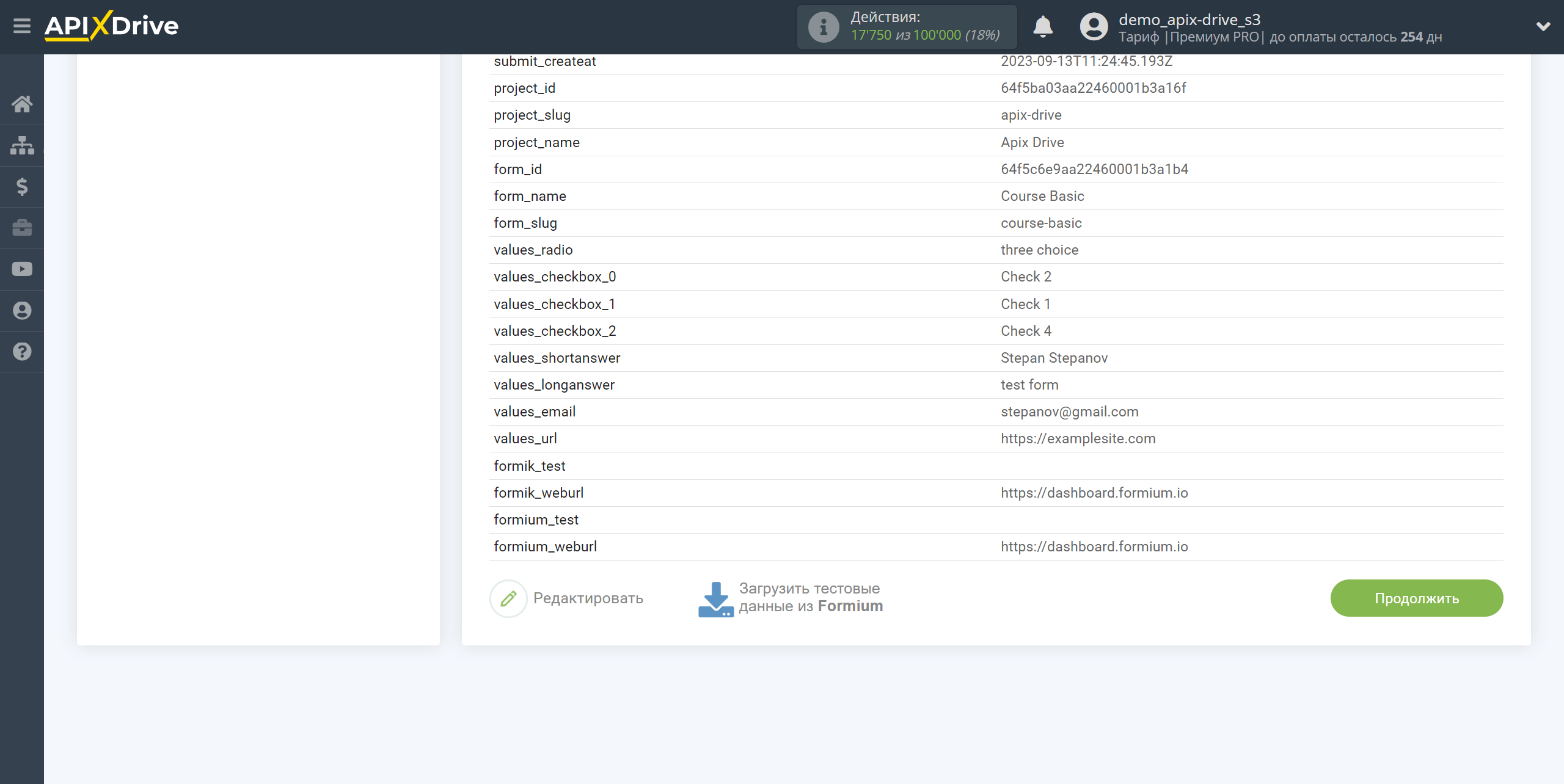Select the https://examplesite.com value

(1078, 439)
